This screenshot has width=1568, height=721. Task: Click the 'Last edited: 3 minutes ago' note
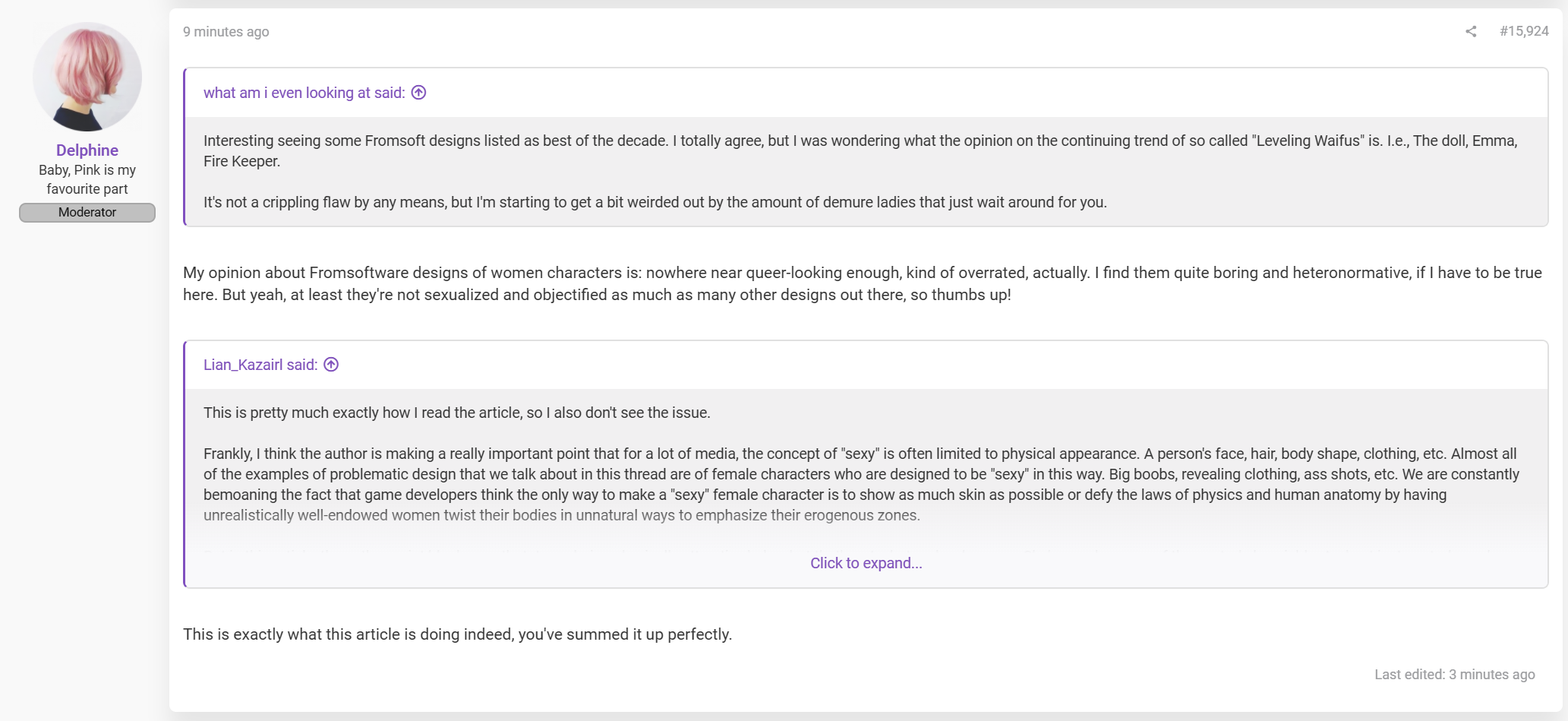click(x=1454, y=675)
